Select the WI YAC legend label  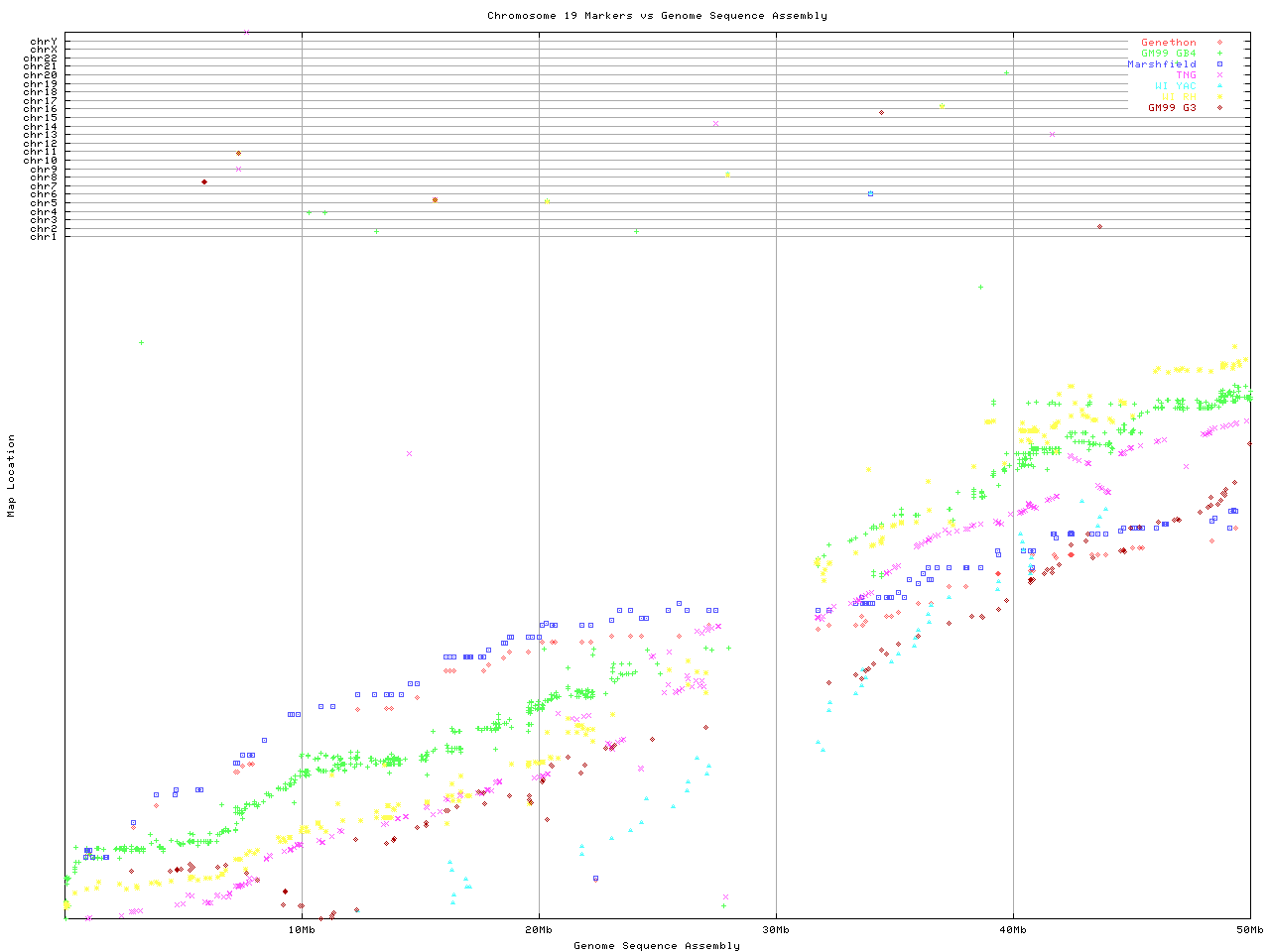pos(1176,86)
